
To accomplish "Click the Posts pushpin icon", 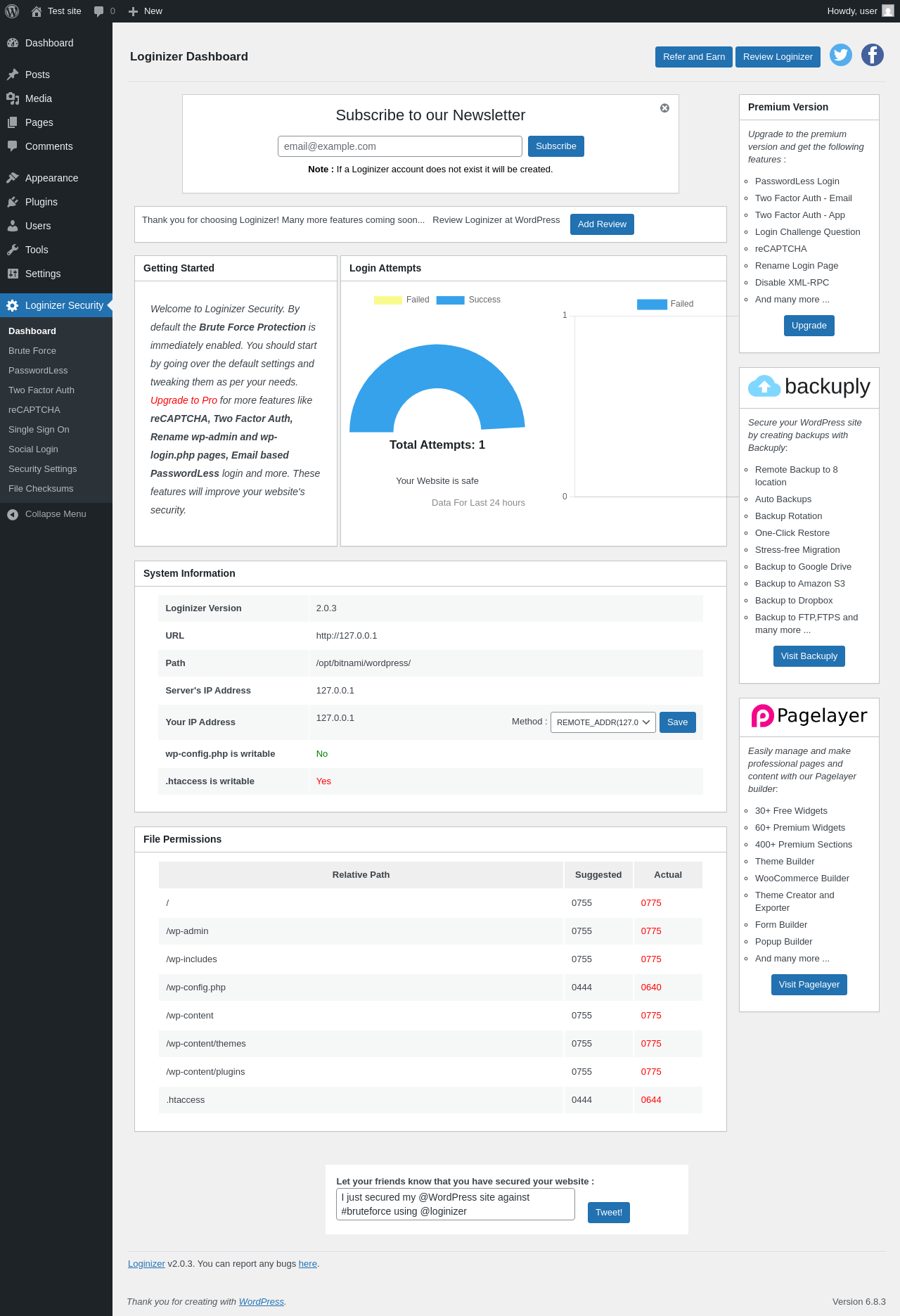I will (x=13, y=75).
